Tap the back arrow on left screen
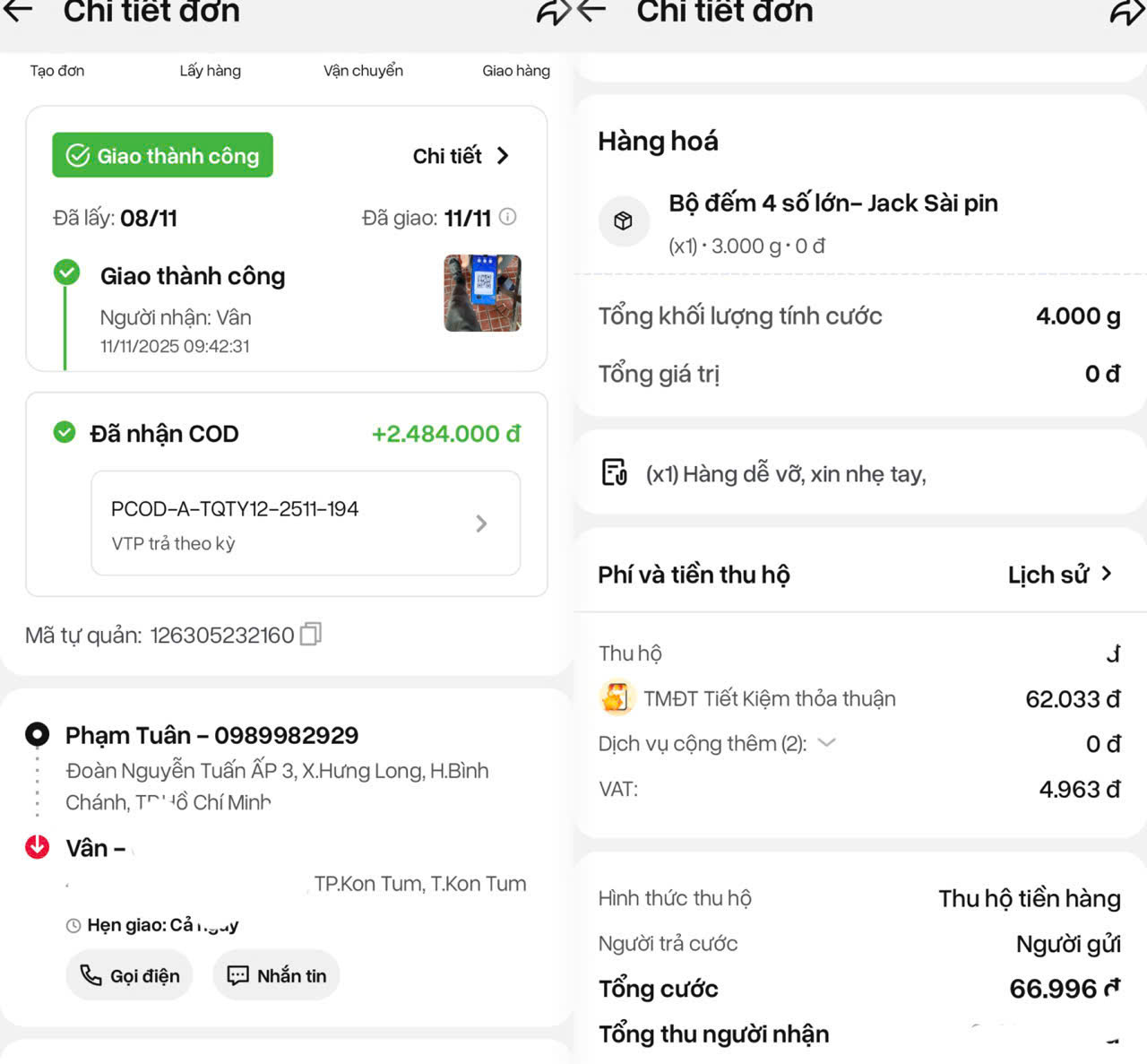Image resolution: width=1147 pixels, height=1064 pixels. pos(18,11)
